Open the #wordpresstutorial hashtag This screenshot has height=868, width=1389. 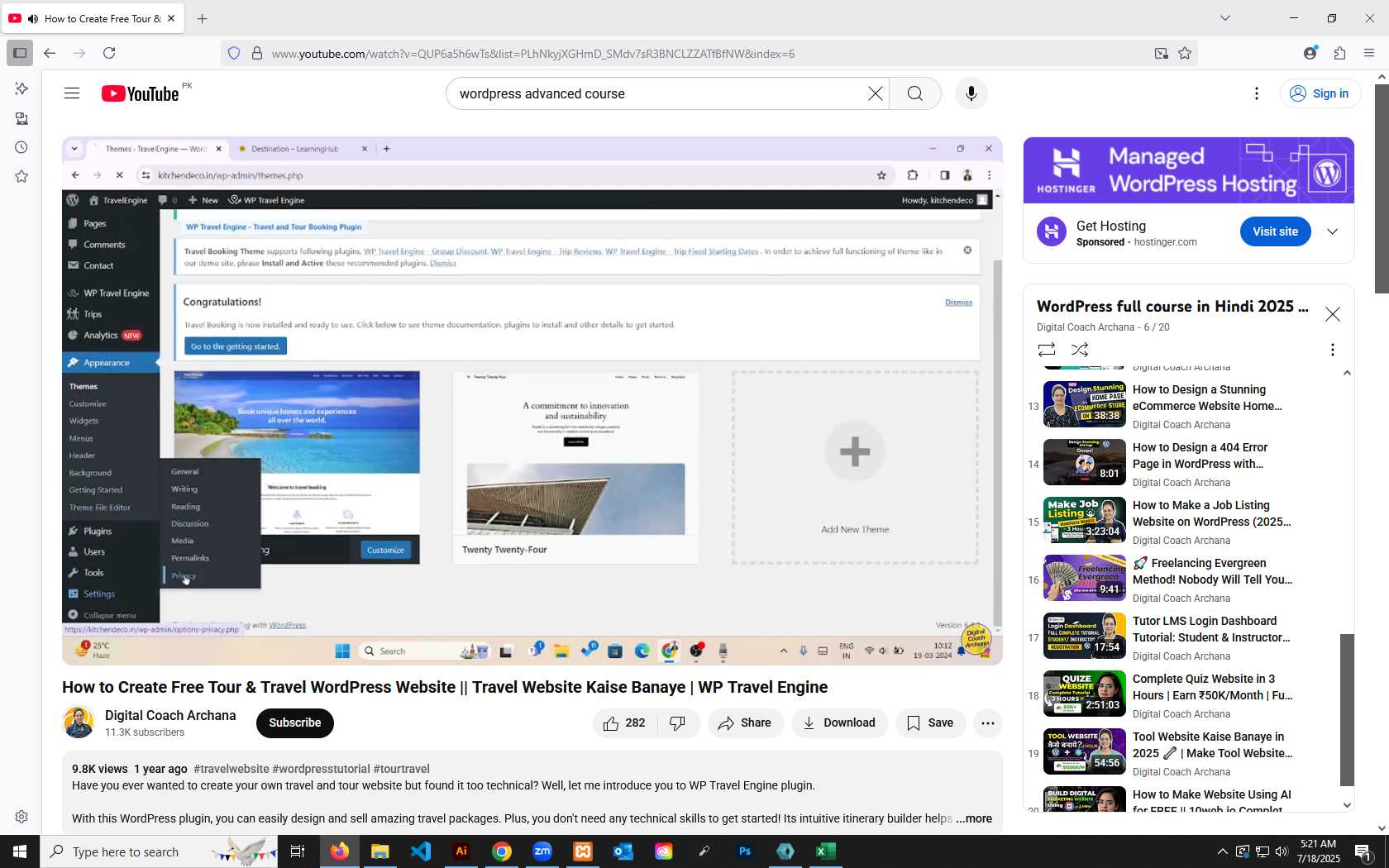click(321, 769)
